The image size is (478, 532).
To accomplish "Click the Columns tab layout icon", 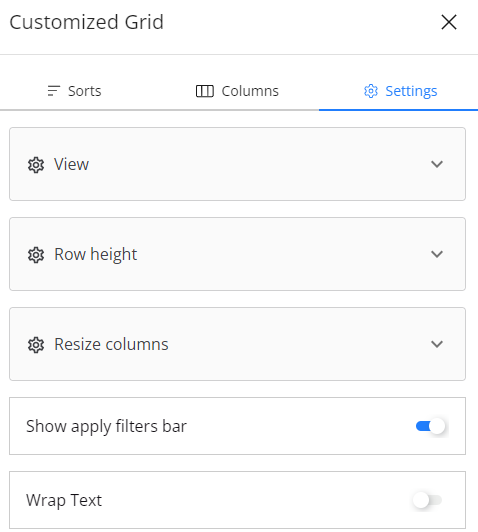I will tap(205, 91).
